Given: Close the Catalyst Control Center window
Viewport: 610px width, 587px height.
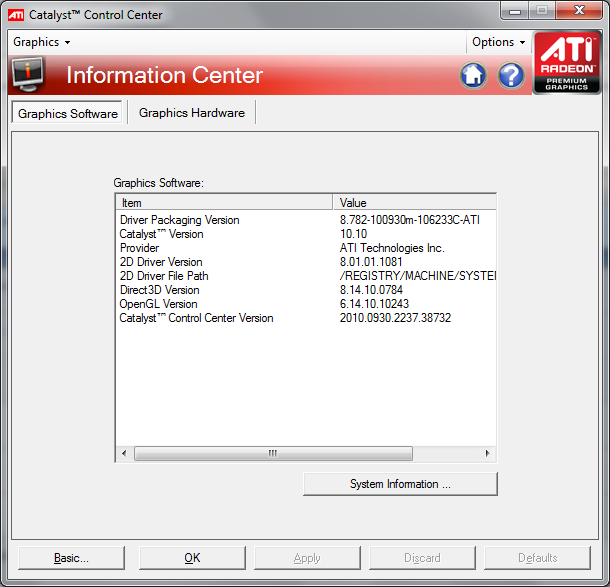Looking at the screenshot, I should pos(579,11).
